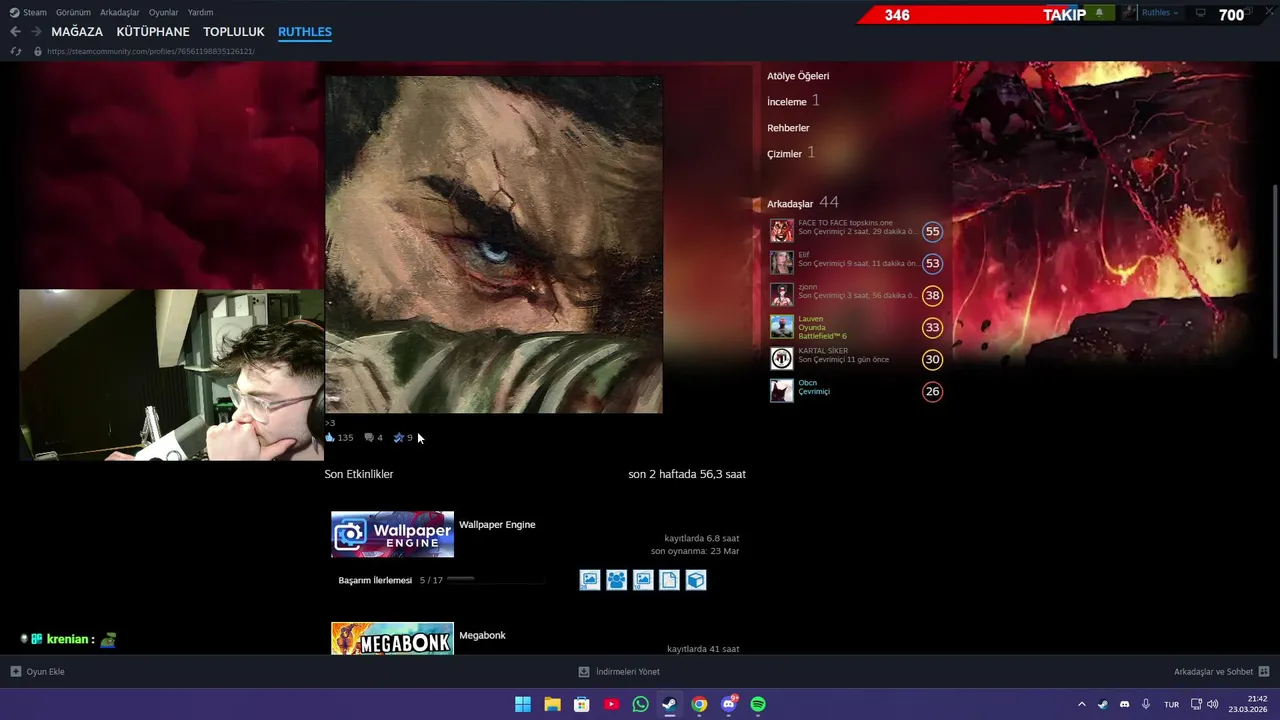Click the page vertical scrollbar
Screen dimensions: 1280x720
pyautogui.click(x=1274, y=270)
